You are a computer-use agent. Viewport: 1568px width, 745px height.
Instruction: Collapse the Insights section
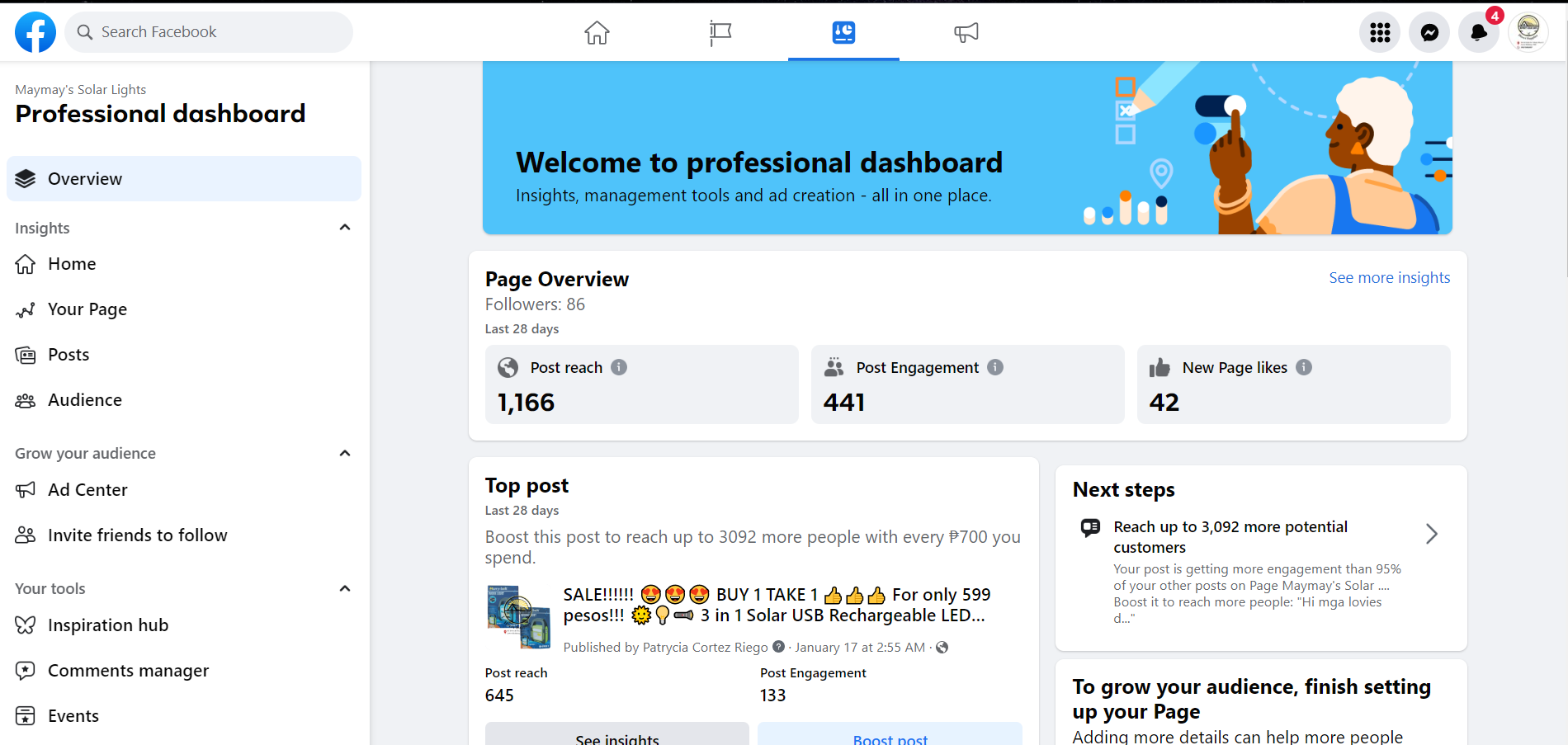(x=345, y=228)
